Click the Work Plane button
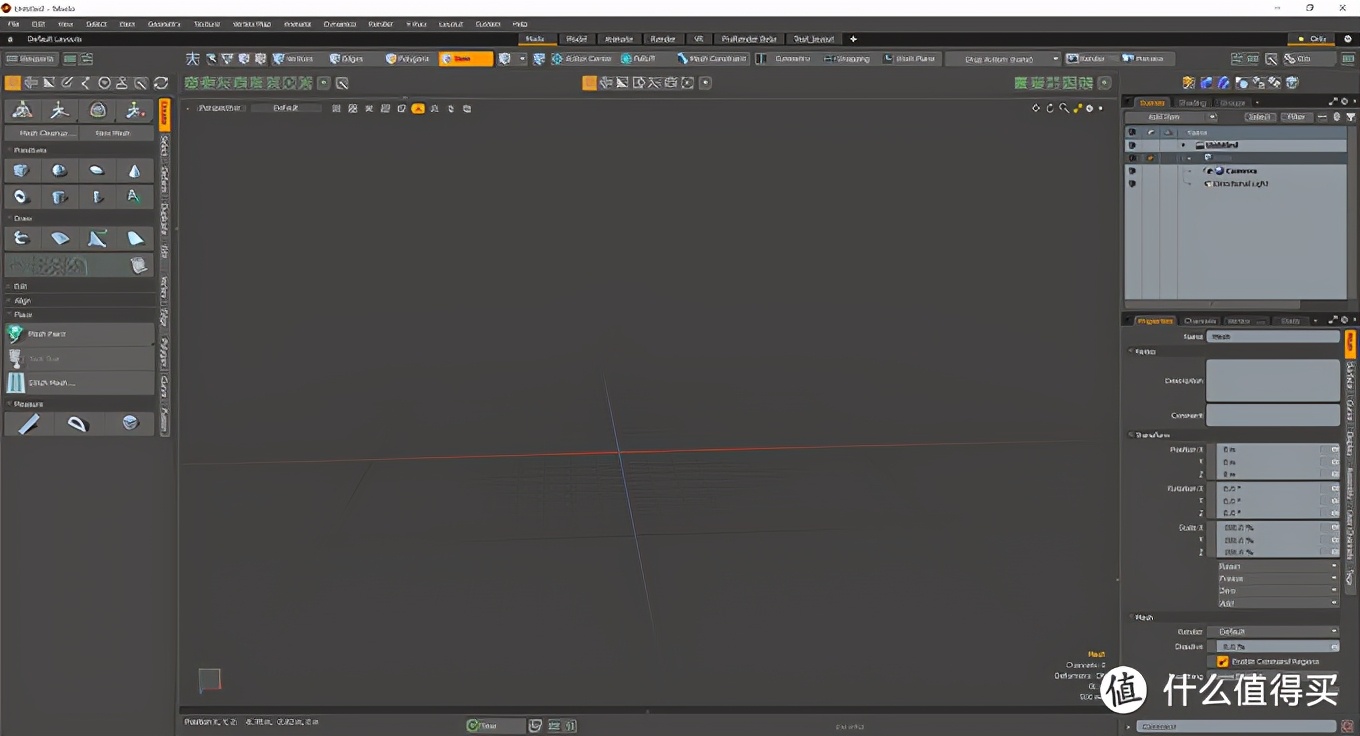The width and height of the screenshot is (1360, 736). click(x=909, y=59)
